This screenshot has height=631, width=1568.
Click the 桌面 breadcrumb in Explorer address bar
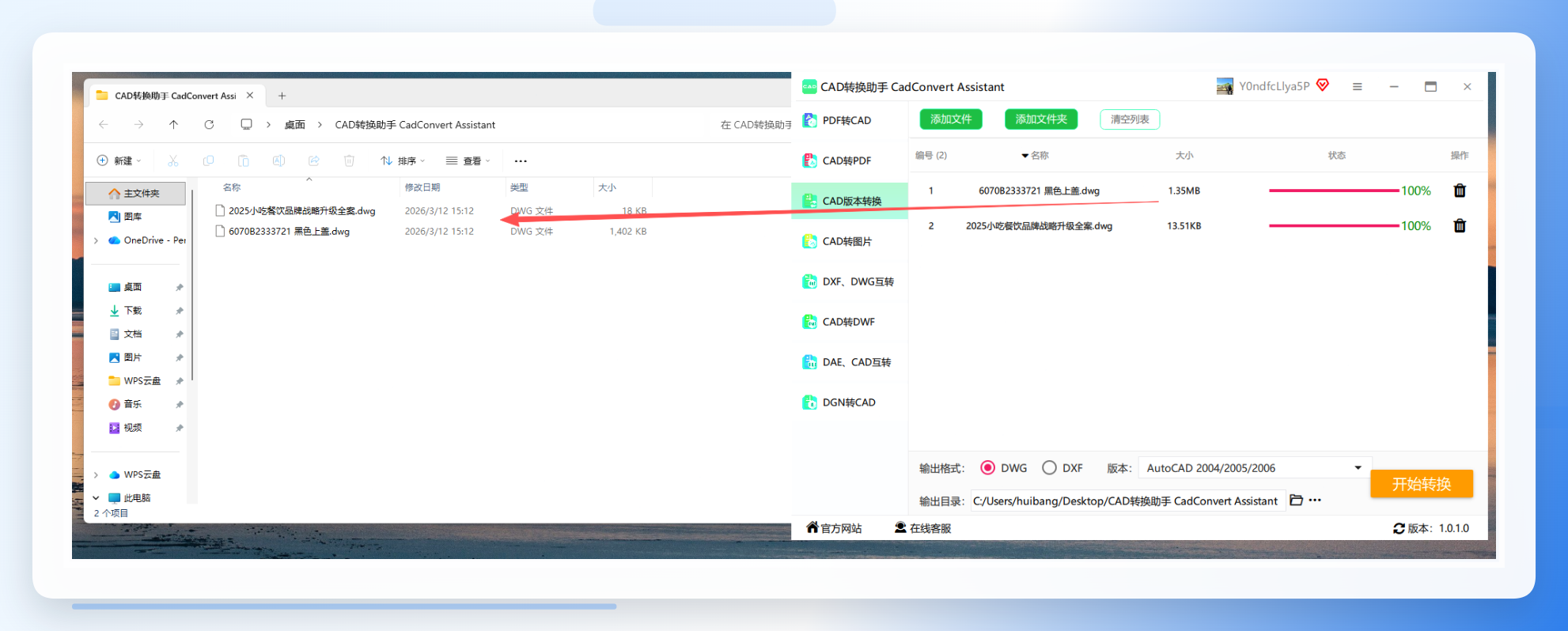295,125
